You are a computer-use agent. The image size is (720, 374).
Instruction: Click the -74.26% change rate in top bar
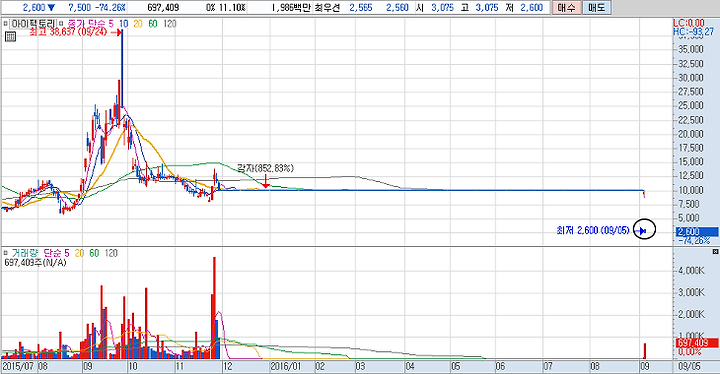110,7
